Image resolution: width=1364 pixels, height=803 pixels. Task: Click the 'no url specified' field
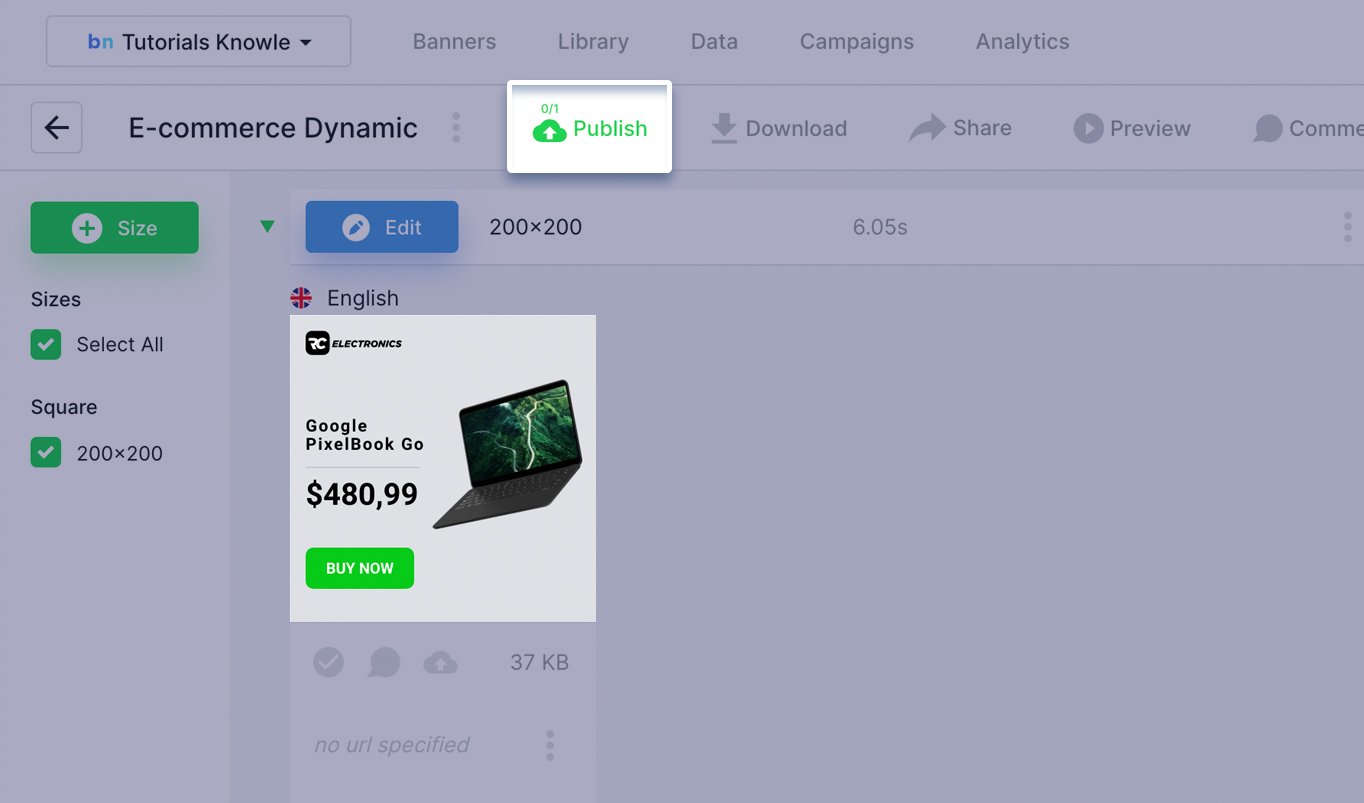(x=392, y=745)
